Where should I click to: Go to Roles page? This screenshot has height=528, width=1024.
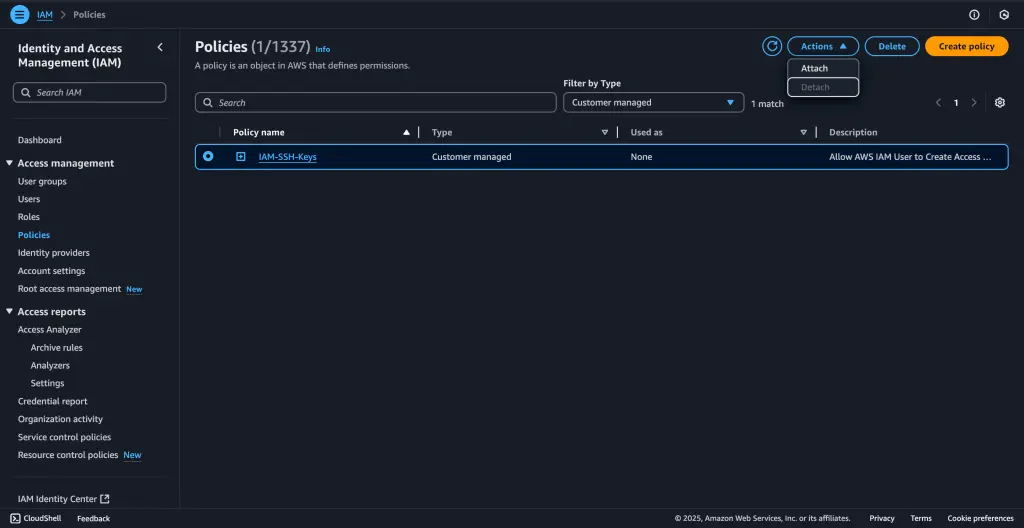(x=29, y=217)
